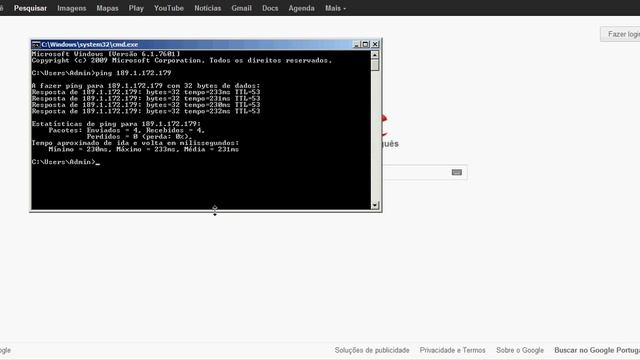Open Sobre o Google footer link
Screen dimensions: 640x360
pos(520,350)
